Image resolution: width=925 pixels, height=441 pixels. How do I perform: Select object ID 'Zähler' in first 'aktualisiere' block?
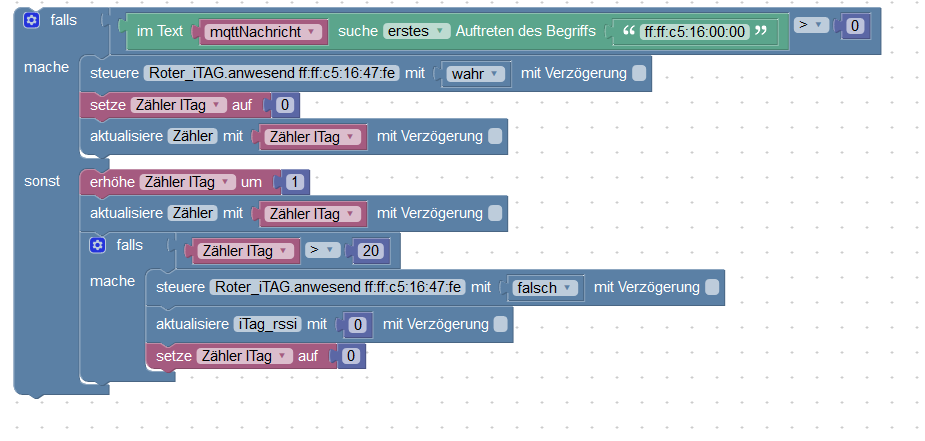[x=193, y=136]
